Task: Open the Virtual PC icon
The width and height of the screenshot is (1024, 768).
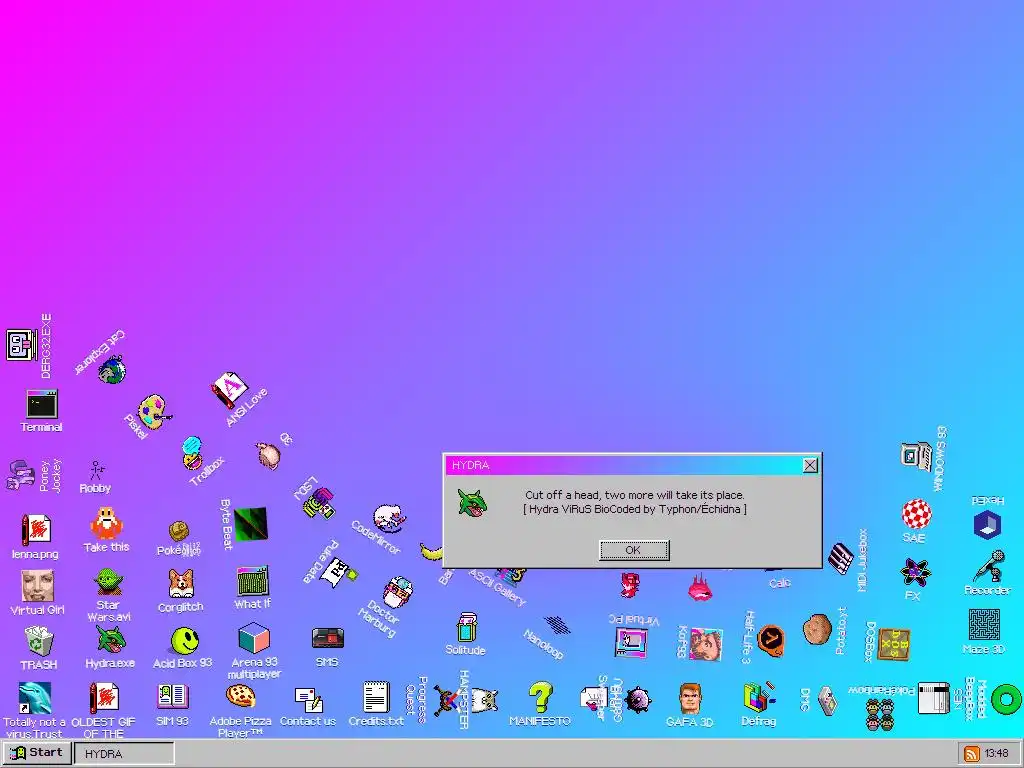Action: (x=632, y=642)
